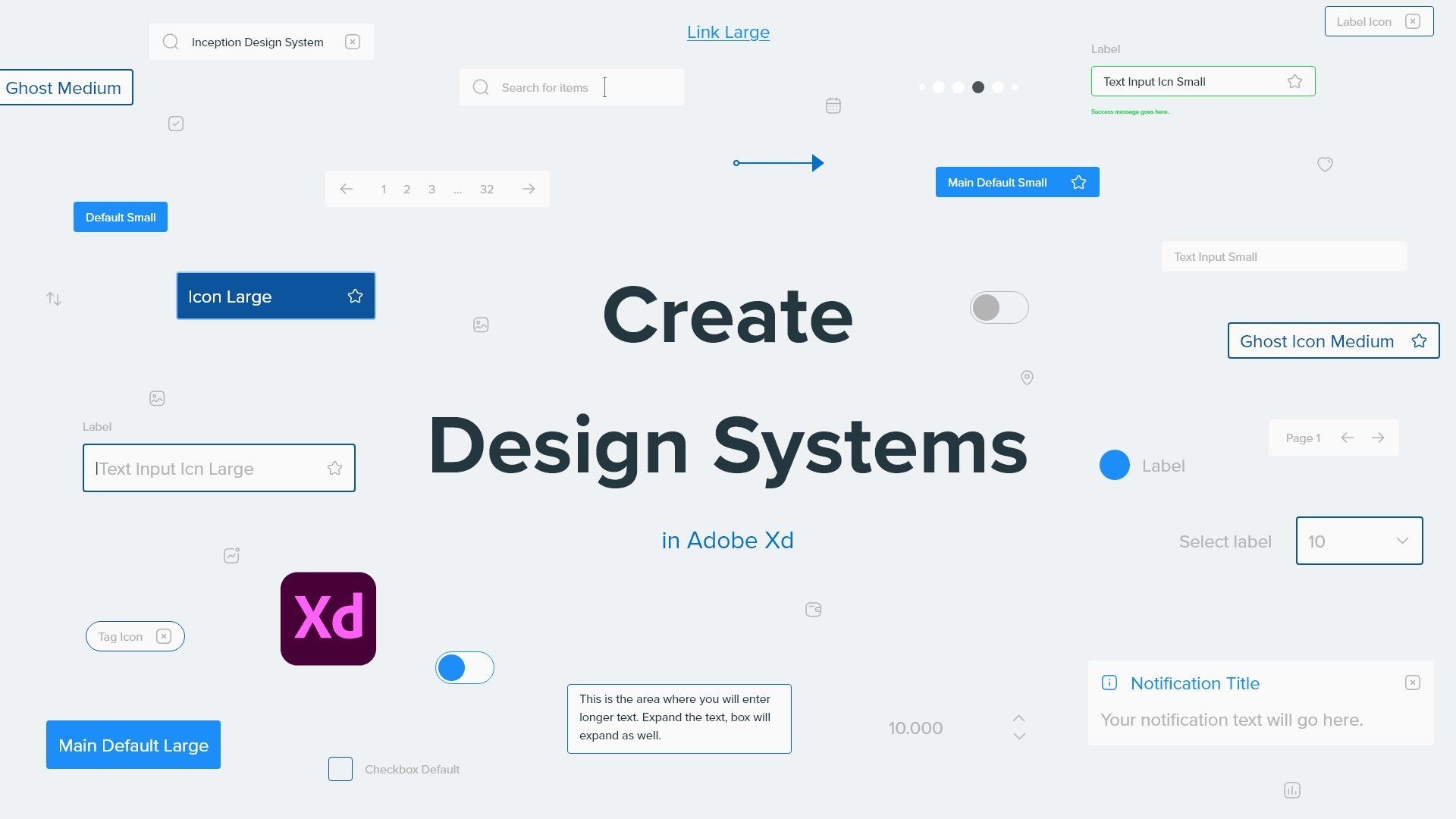Check the Checkbox Default element
The image size is (1456, 819).
(x=340, y=769)
